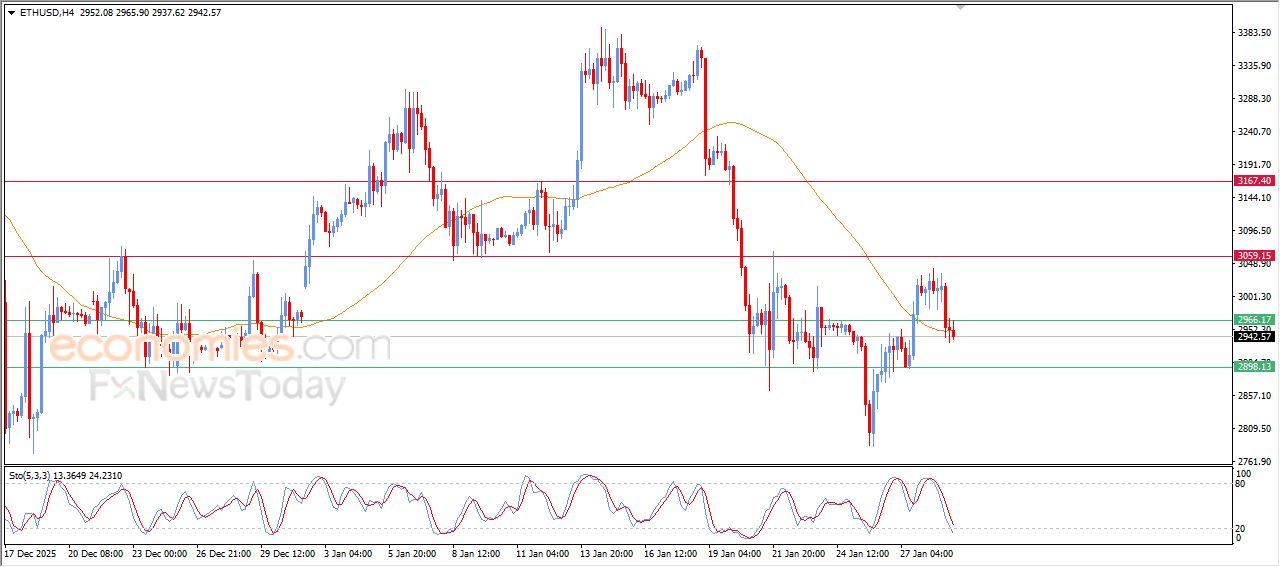Image resolution: width=1280 pixels, height=567 pixels.
Task: Click the black current price label 2942.57
Action: click(1254, 336)
